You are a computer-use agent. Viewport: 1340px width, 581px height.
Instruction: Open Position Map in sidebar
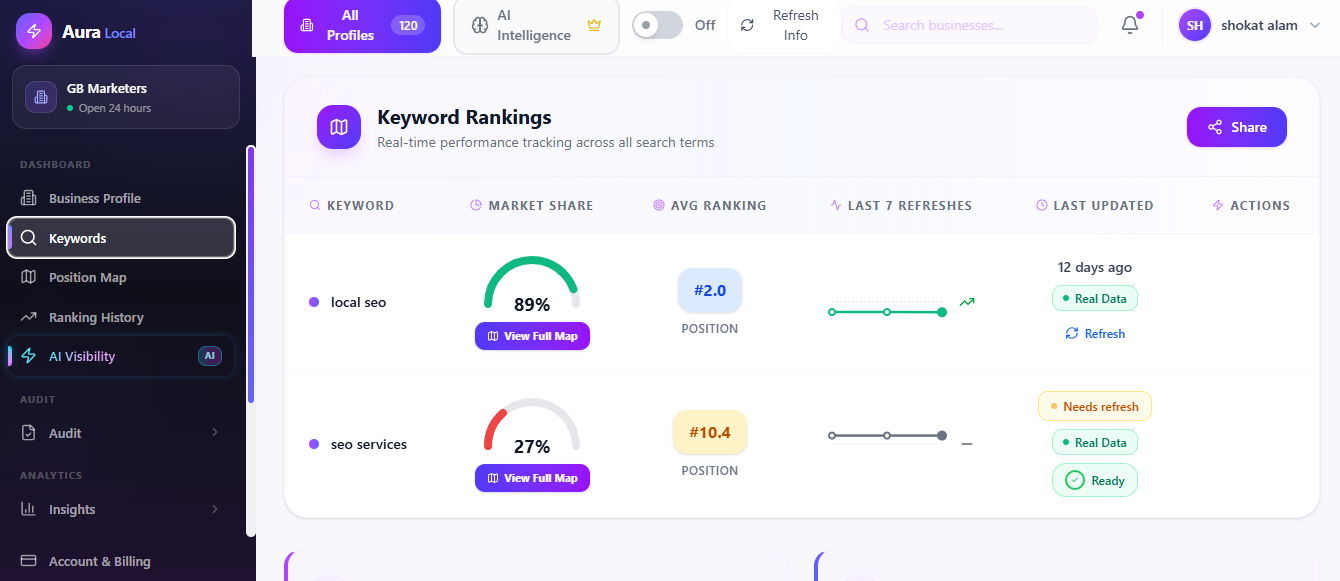pyautogui.click(x=121, y=277)
